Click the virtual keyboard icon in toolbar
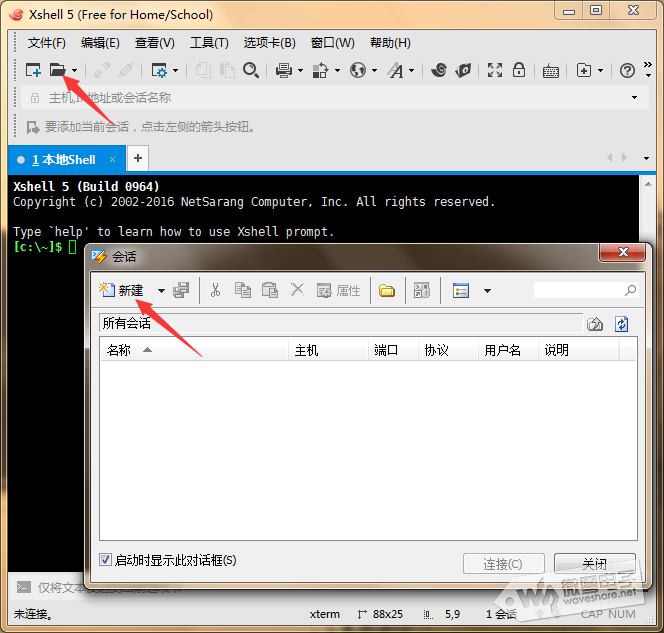The image size is (664, 633). coord(551,70)
